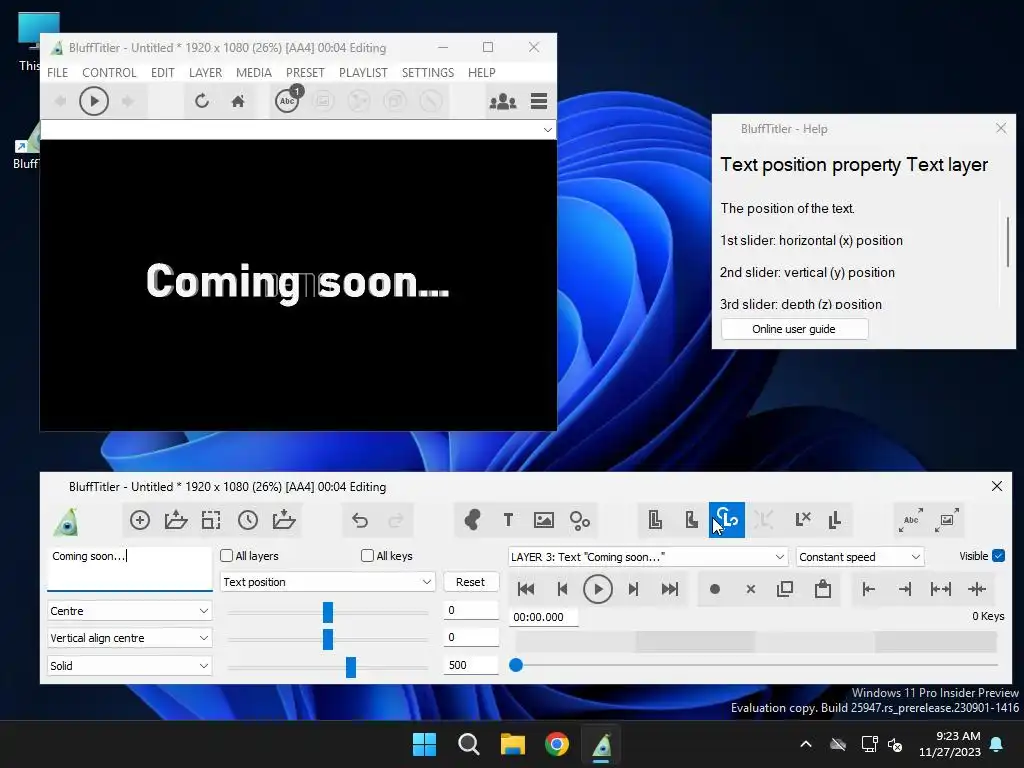Click the change effect blob icon
The image size is (1024, 768).
[472, 520]
